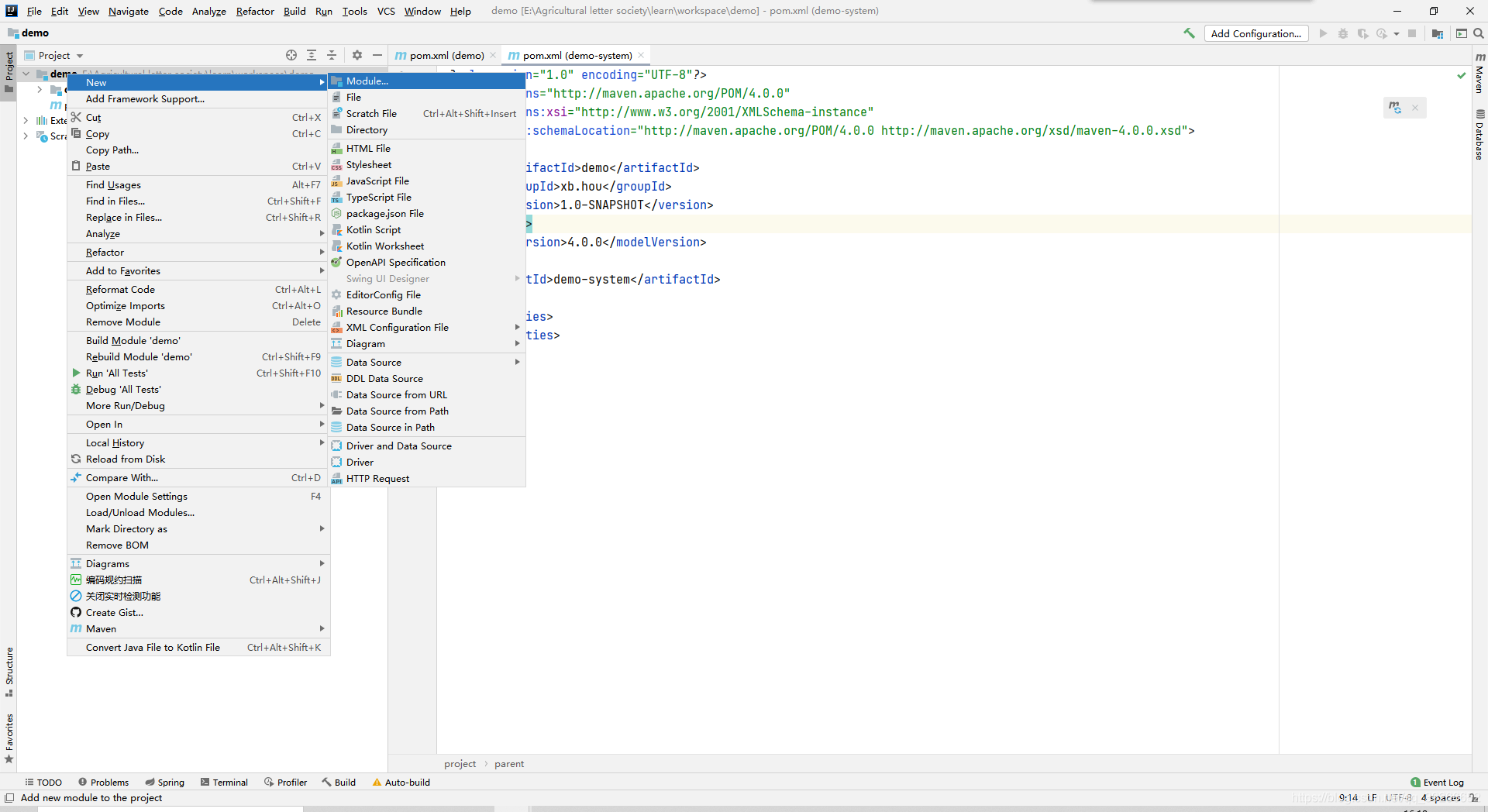The width and height of the screenshot is (1488, 812).
Task: Collapse the demo root tree node
Action: (x=26, y=74)
